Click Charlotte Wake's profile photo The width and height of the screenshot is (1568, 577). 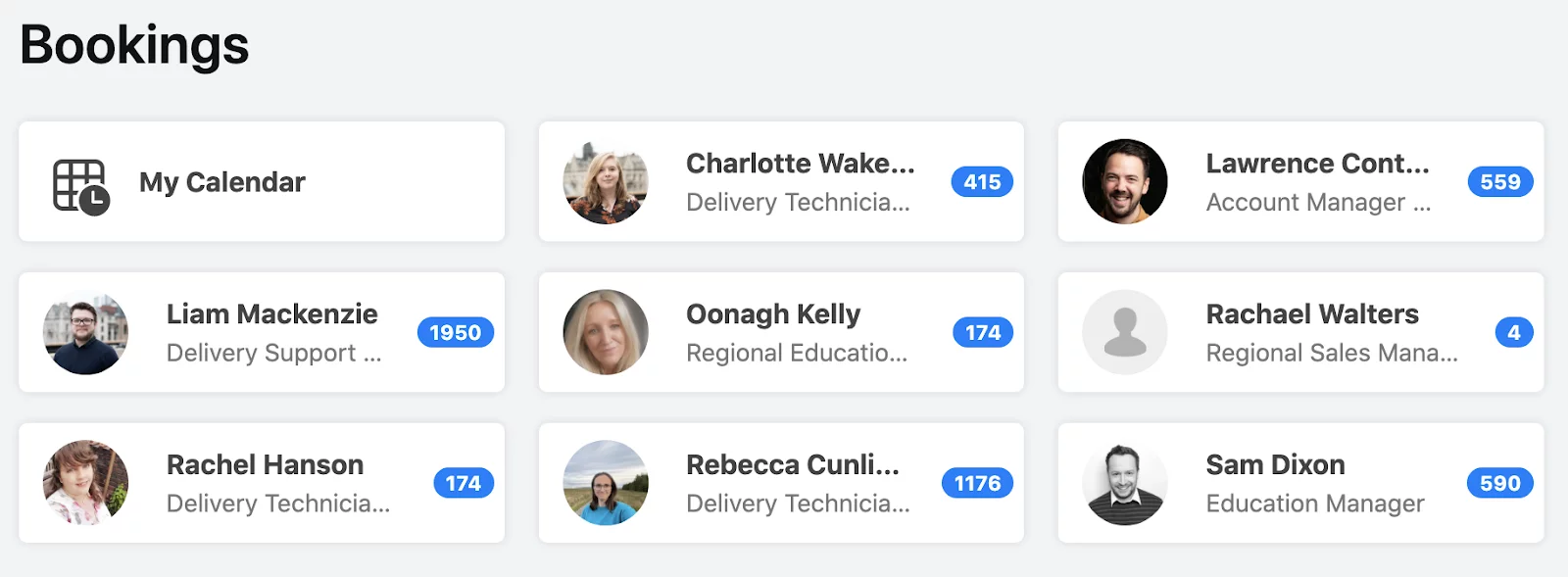click(606, 181)
